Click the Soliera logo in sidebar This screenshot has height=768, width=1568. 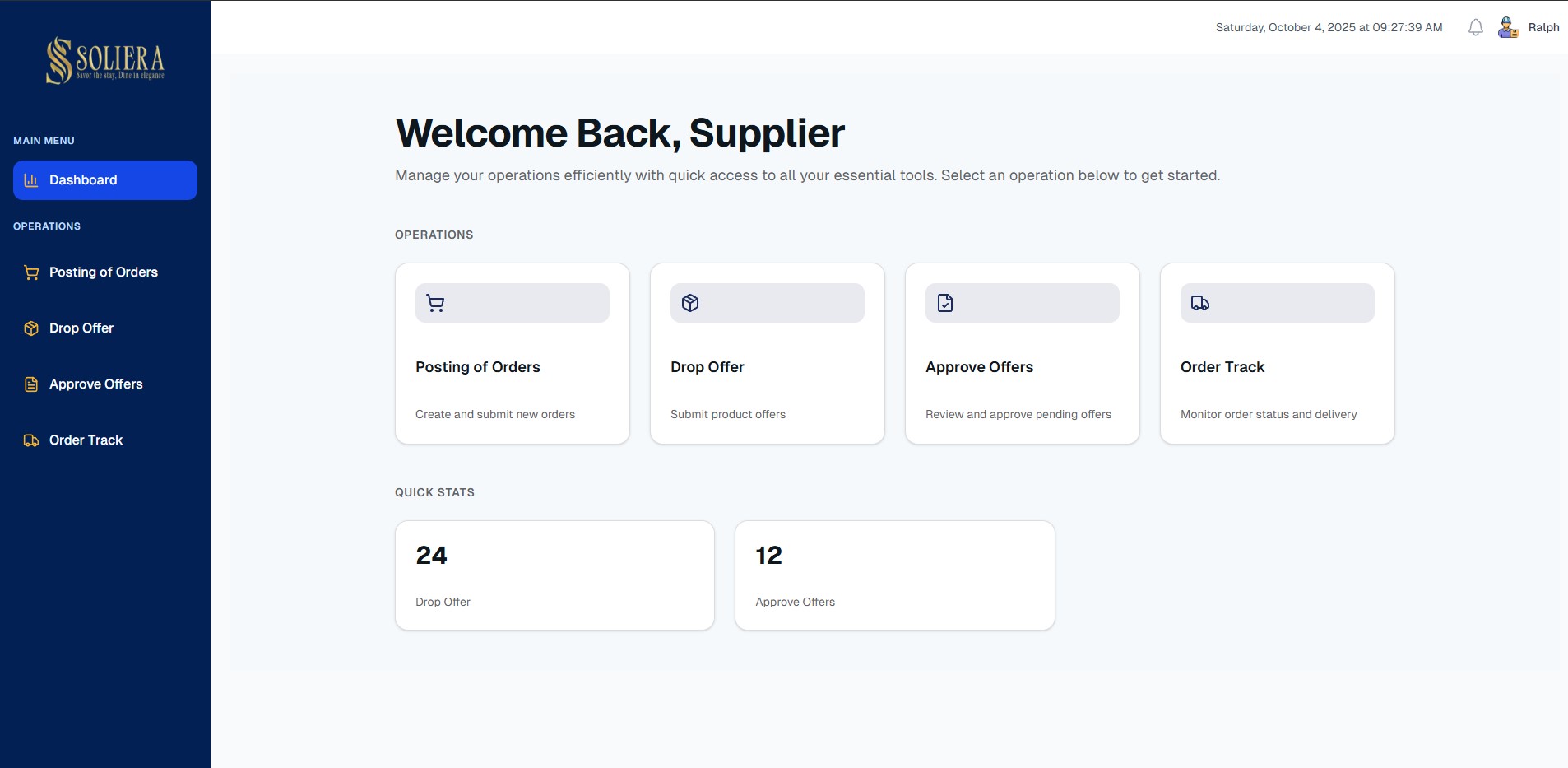105,60
